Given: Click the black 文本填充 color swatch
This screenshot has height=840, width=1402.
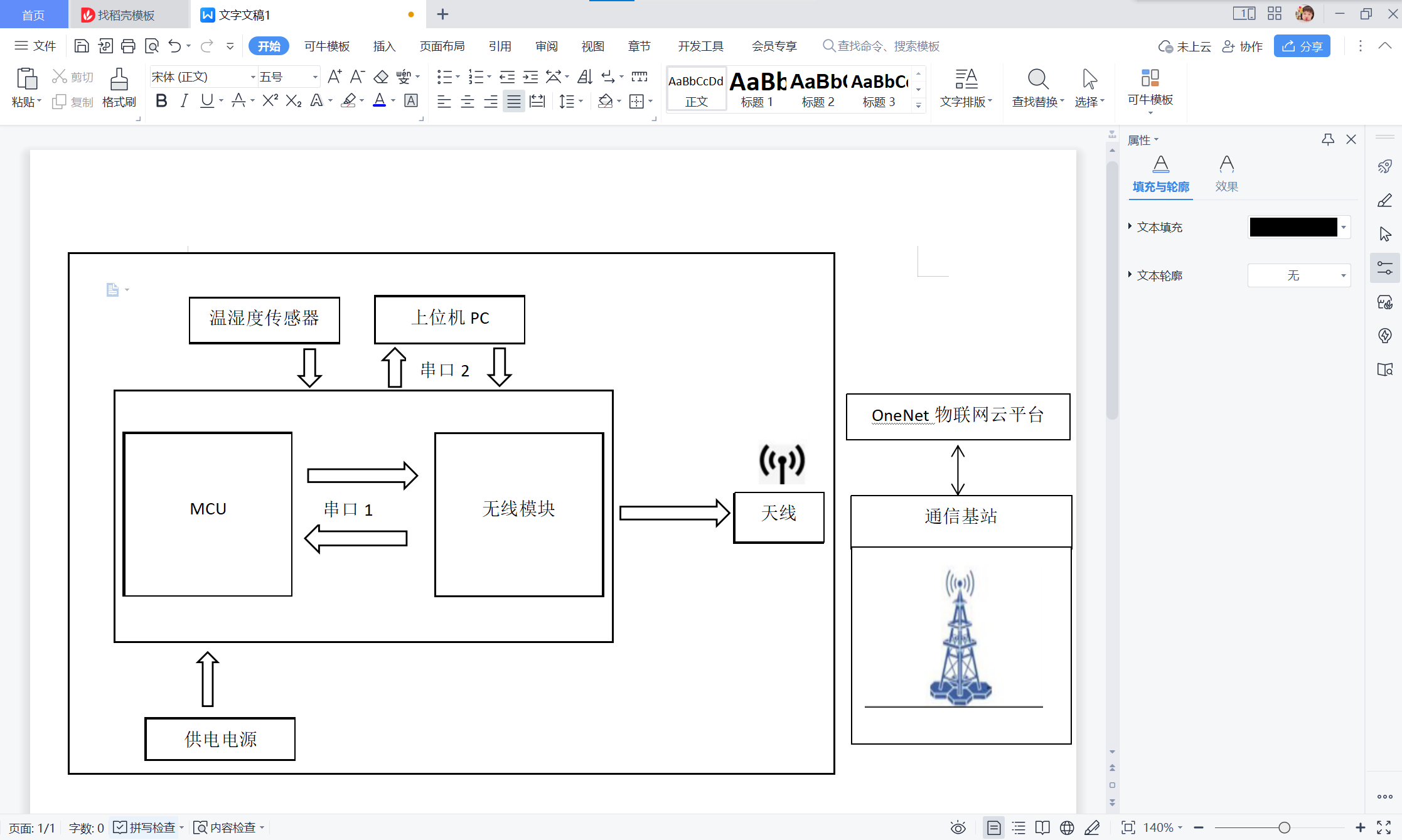Looking at the screenshot, I should [1293, 227].
